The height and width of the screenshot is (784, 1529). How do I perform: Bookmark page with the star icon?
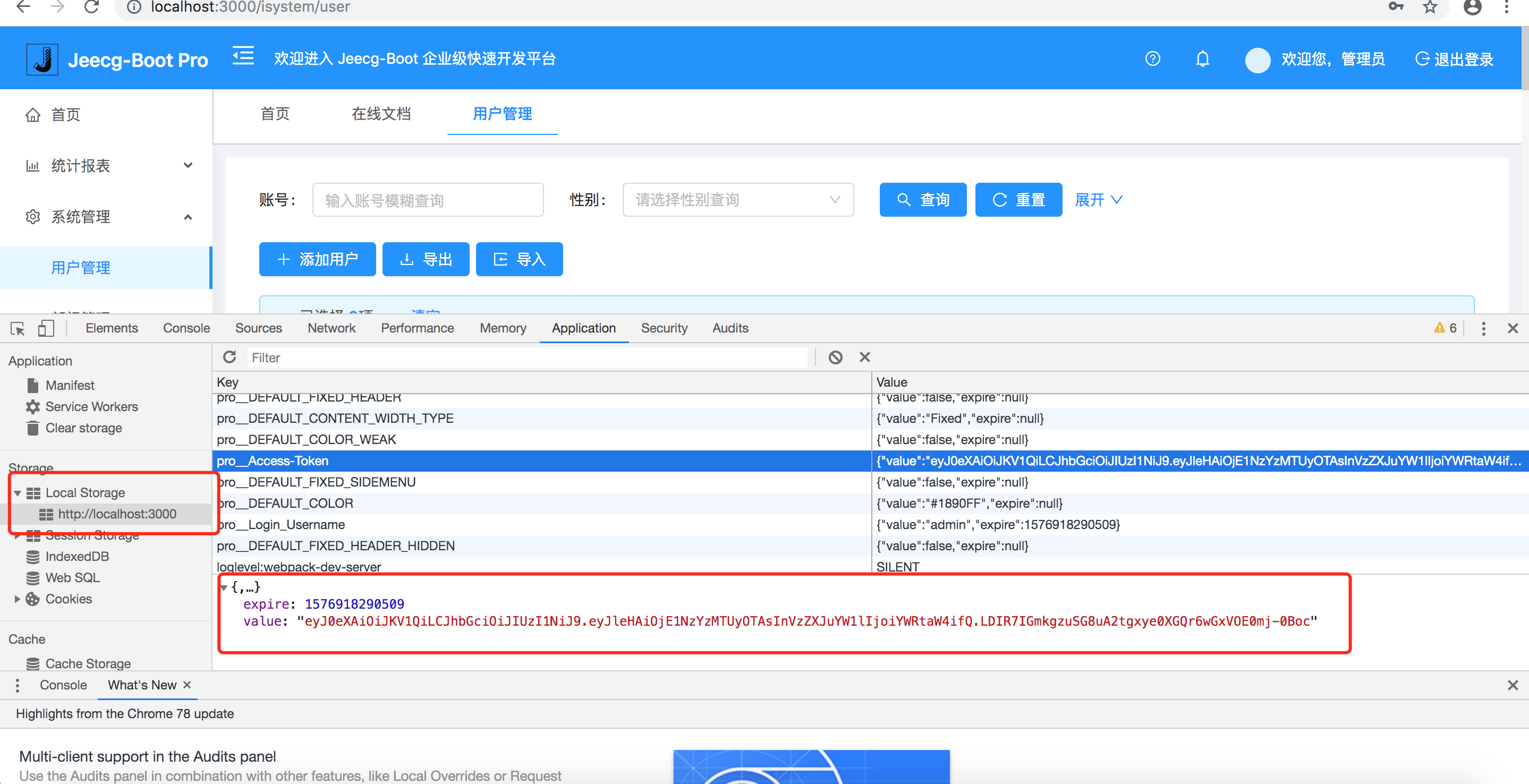[1431, 7]
